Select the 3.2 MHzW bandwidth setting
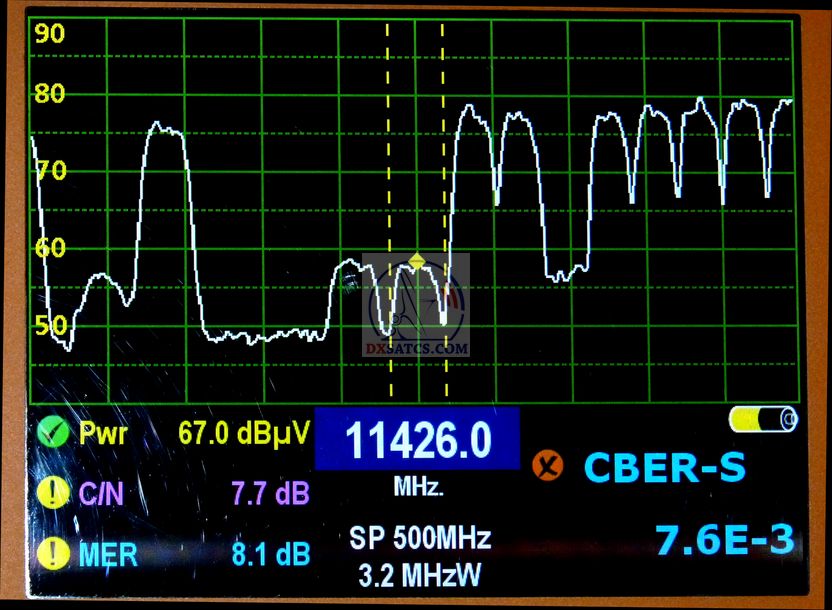 tap(420, 575)
